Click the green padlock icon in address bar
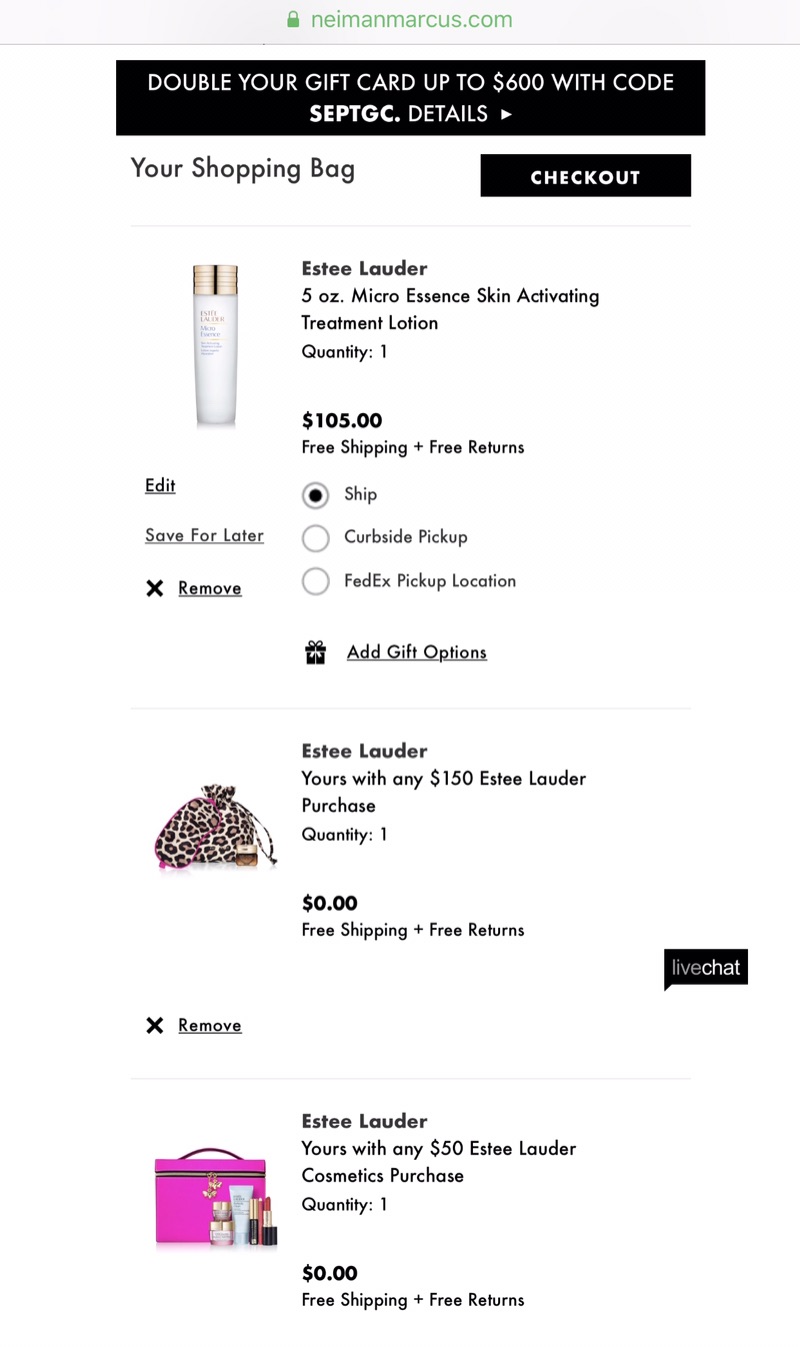The image size is (800, 1347). pyautogui.click(x=293, y=20)
